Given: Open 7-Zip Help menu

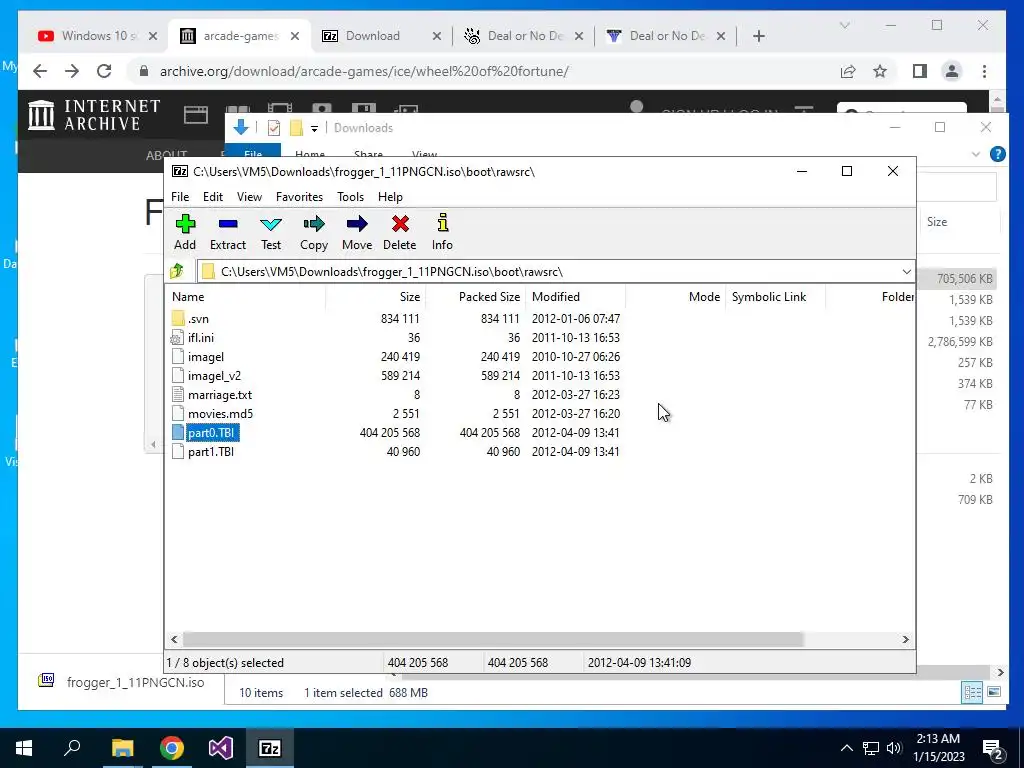Looking at the screenshot, I should click(x=391, y=197).
